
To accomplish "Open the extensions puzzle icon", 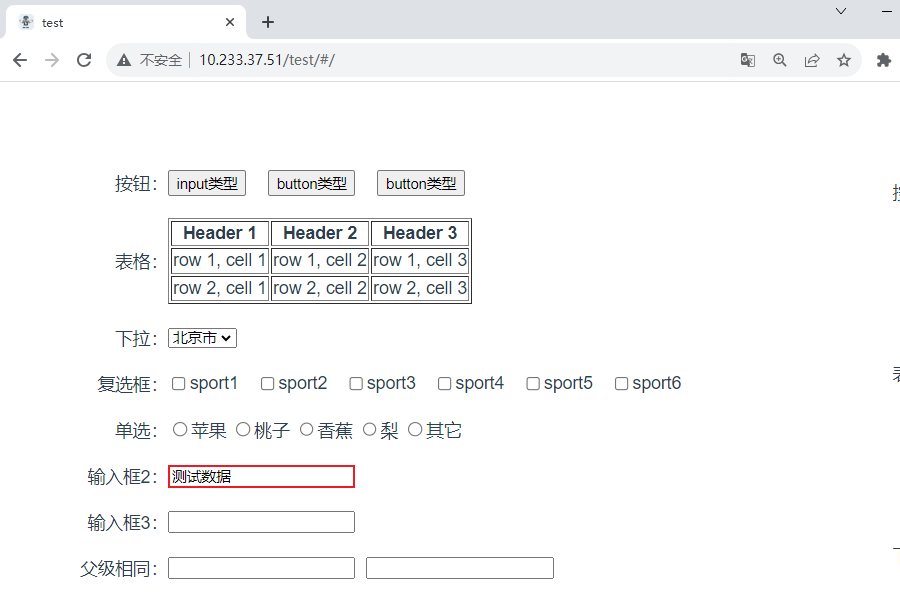I will [883, 60].
